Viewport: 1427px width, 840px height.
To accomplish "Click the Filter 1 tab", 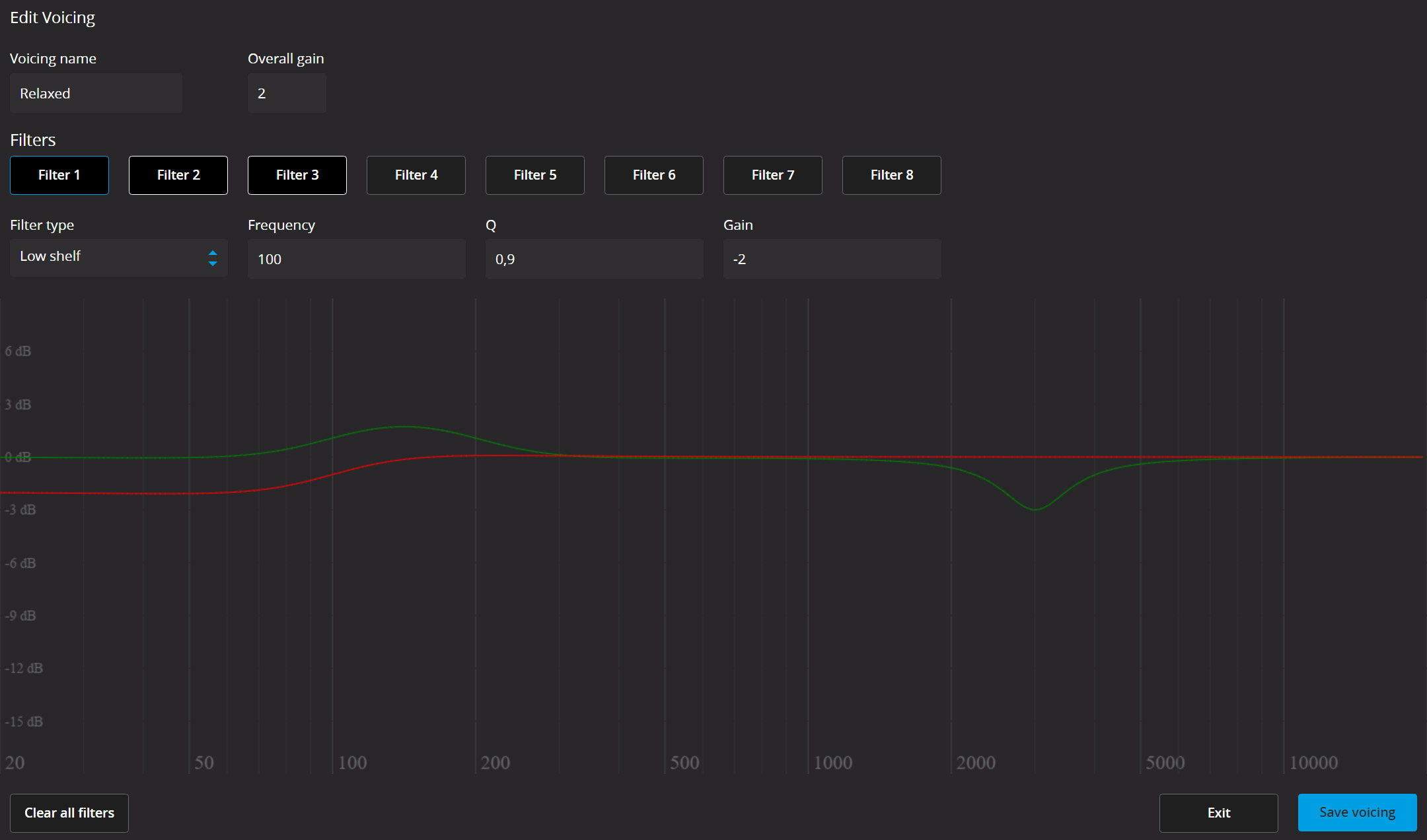I will [x=59, y=175].
